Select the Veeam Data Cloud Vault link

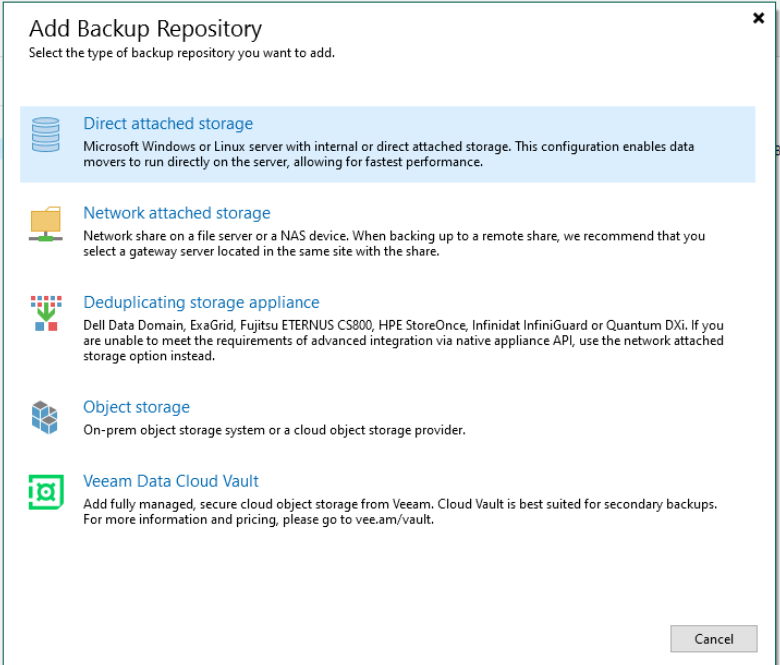[x=171, y=481]
